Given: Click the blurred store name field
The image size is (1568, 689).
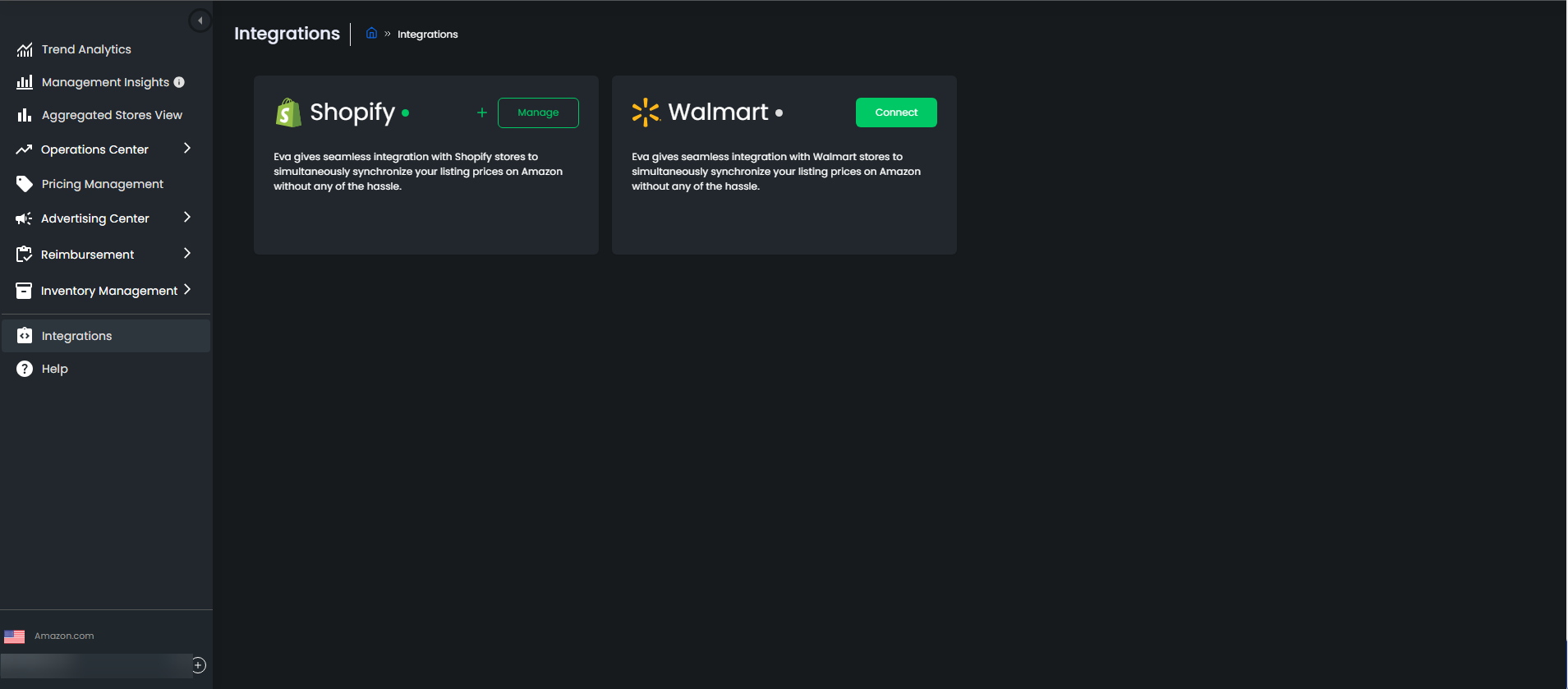Looking at the screenshot, I should pyautogui.click(x=97, y=666).
